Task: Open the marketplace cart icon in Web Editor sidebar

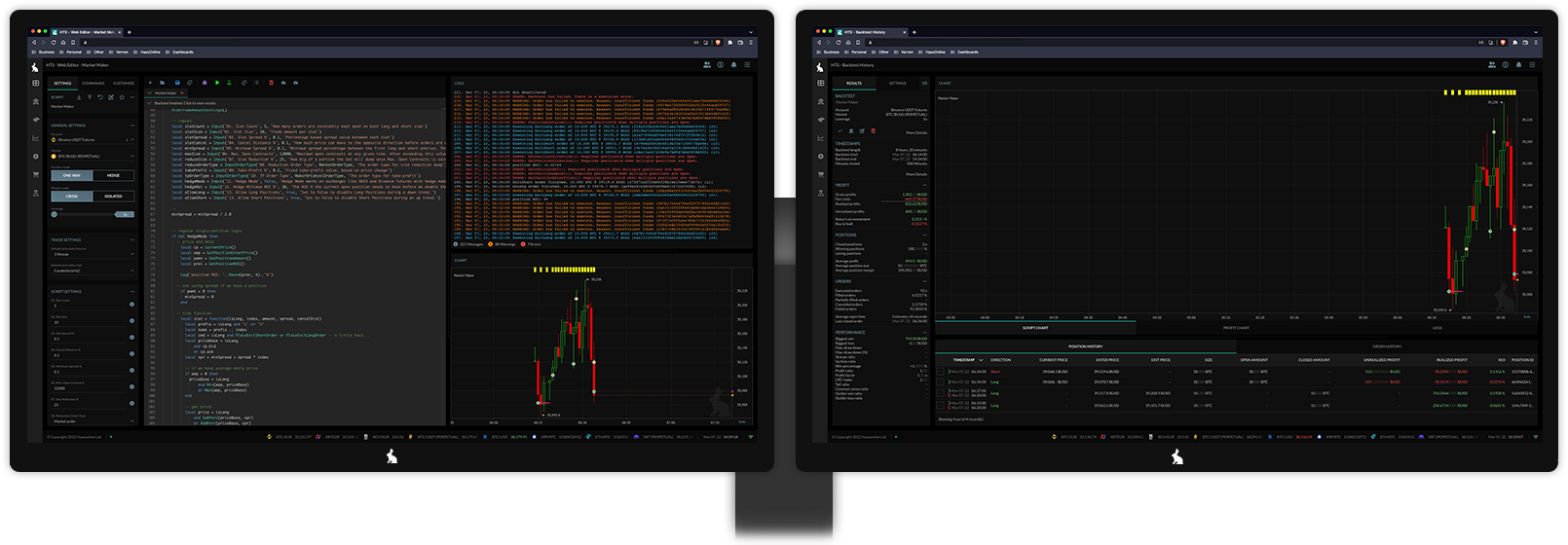Action: tap(36, 174)
